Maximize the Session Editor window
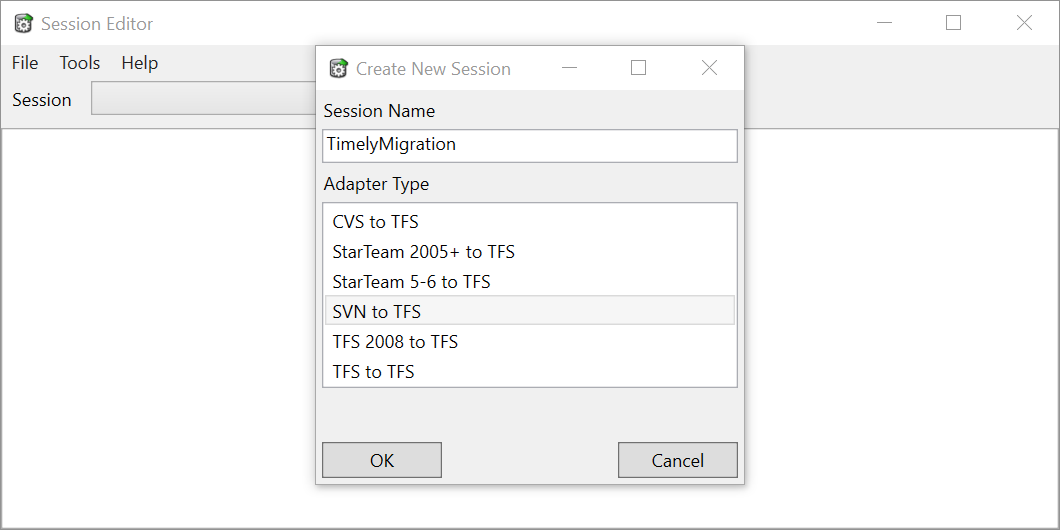 point(953,23)
